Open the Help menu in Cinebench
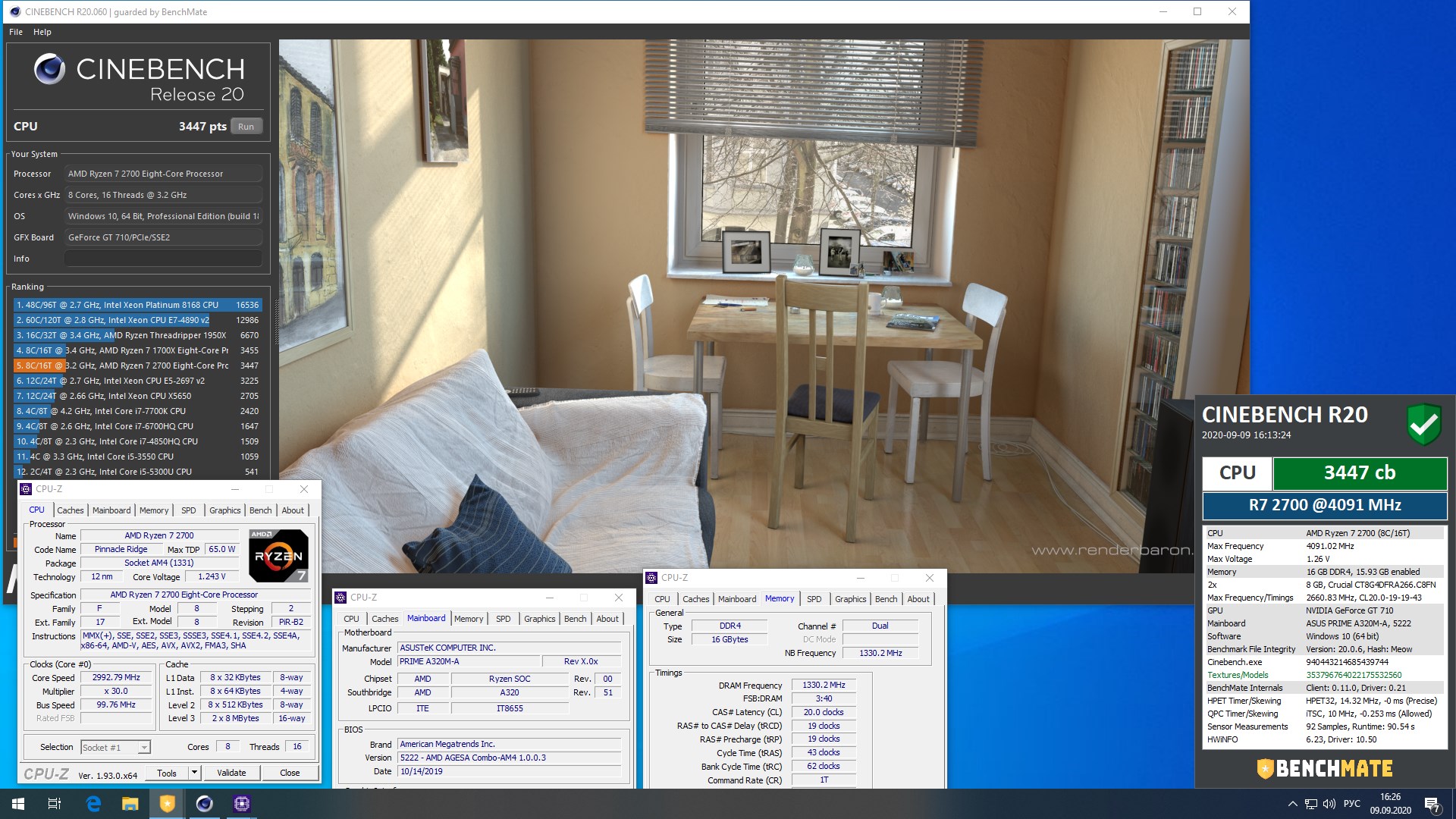The width and height of the screenshot is (1456, 819). point(42,32)
